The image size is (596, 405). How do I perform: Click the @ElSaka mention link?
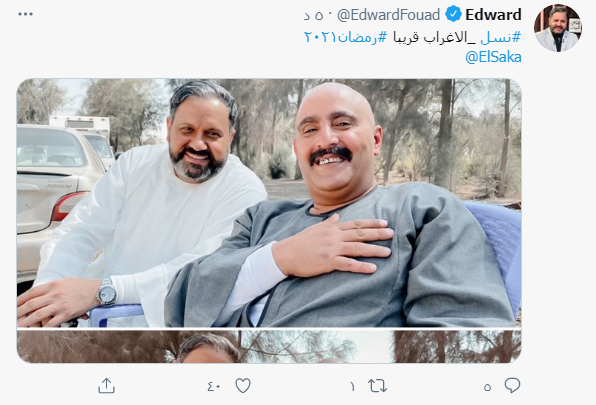click(x=493, y=57)
